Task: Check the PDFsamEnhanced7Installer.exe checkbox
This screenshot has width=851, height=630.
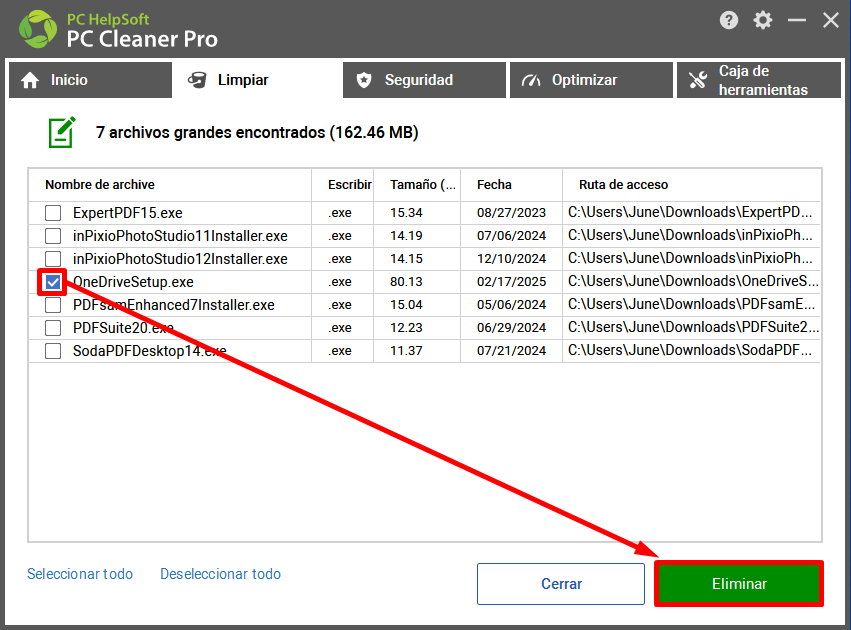Action: 53,305
